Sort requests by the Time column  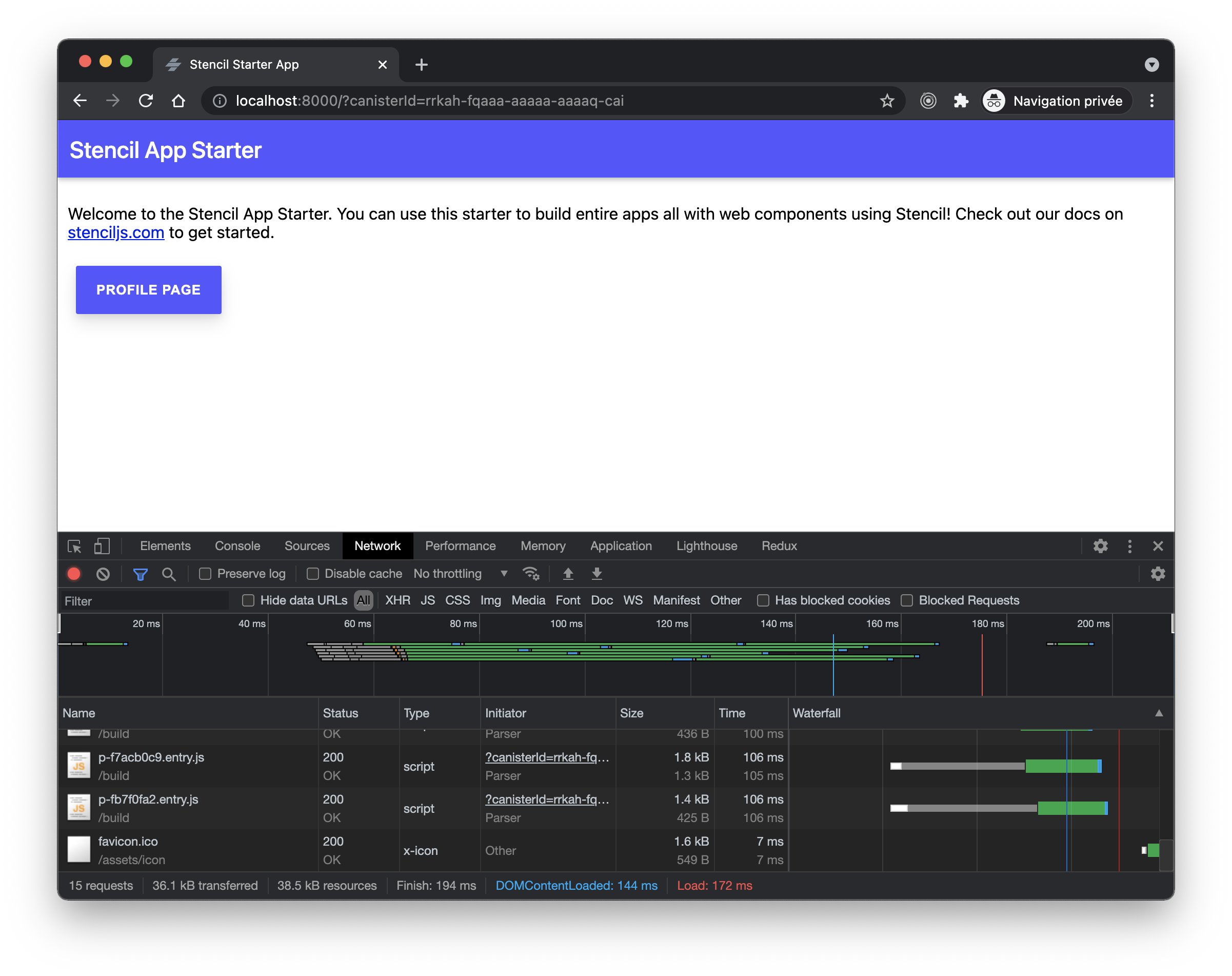pyautogui.click(x=750, y=713)
